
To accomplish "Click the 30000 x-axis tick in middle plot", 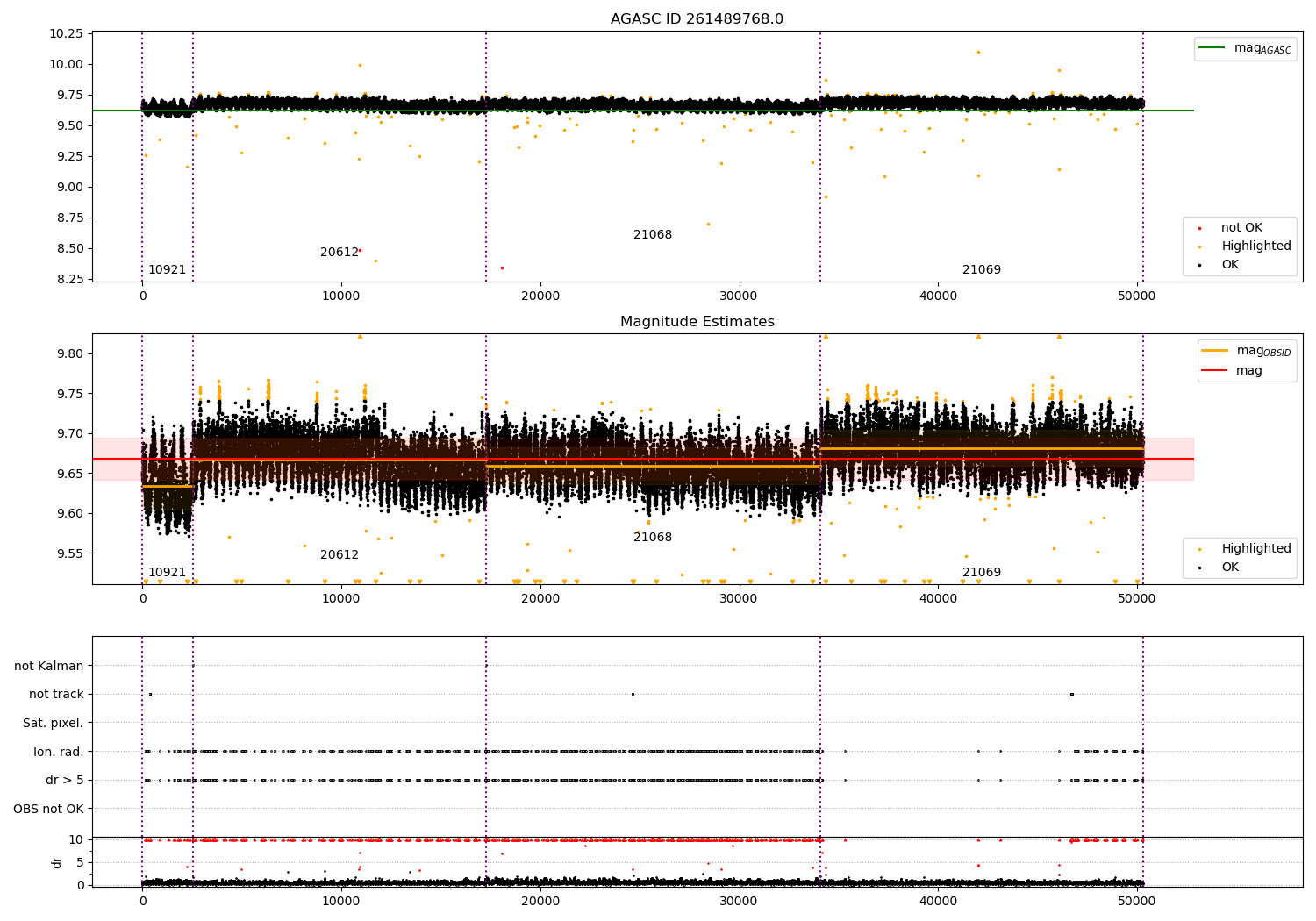I will [x=740, y=598].
